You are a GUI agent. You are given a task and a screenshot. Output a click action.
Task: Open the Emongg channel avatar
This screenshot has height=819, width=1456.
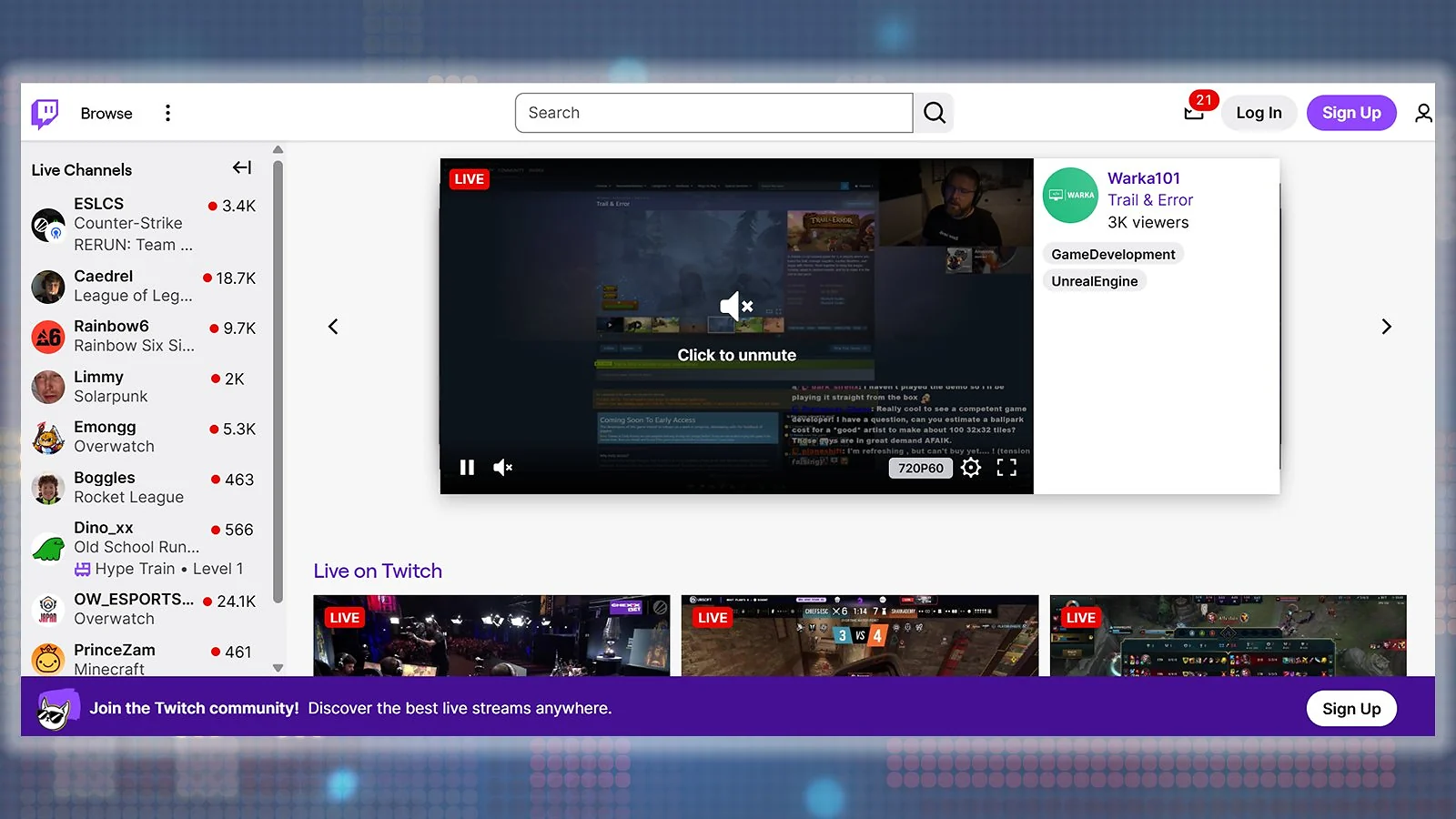click(x=48, y=438)
